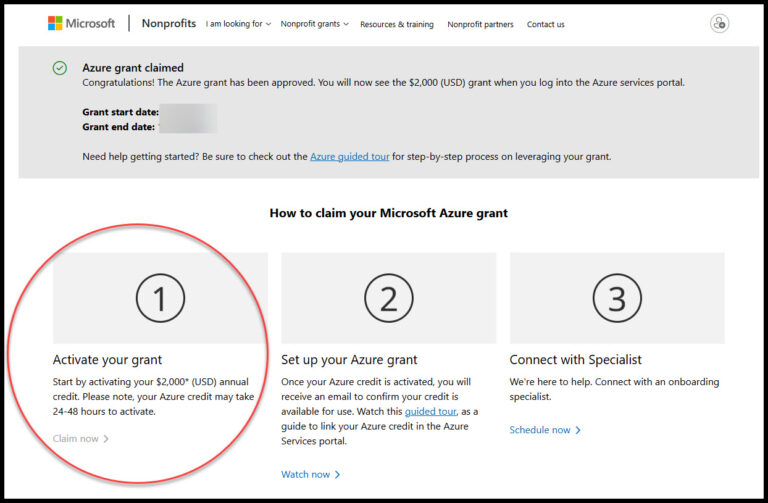Screen dimensions: 768x503
Task: Open Resources & training menu item
Action: click(x=397, y=24)
